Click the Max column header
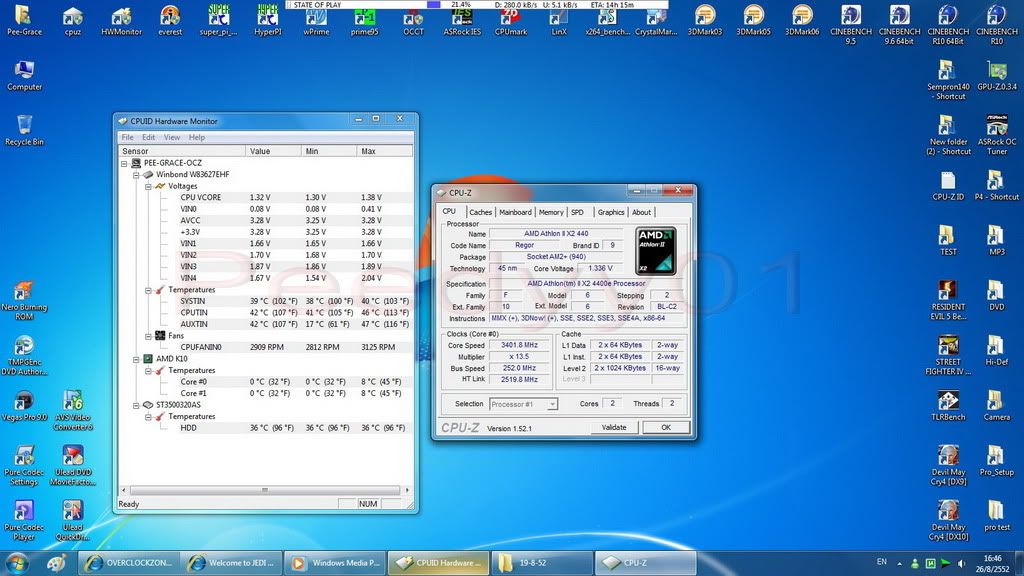1024x576 pixels. coord(385,151)
